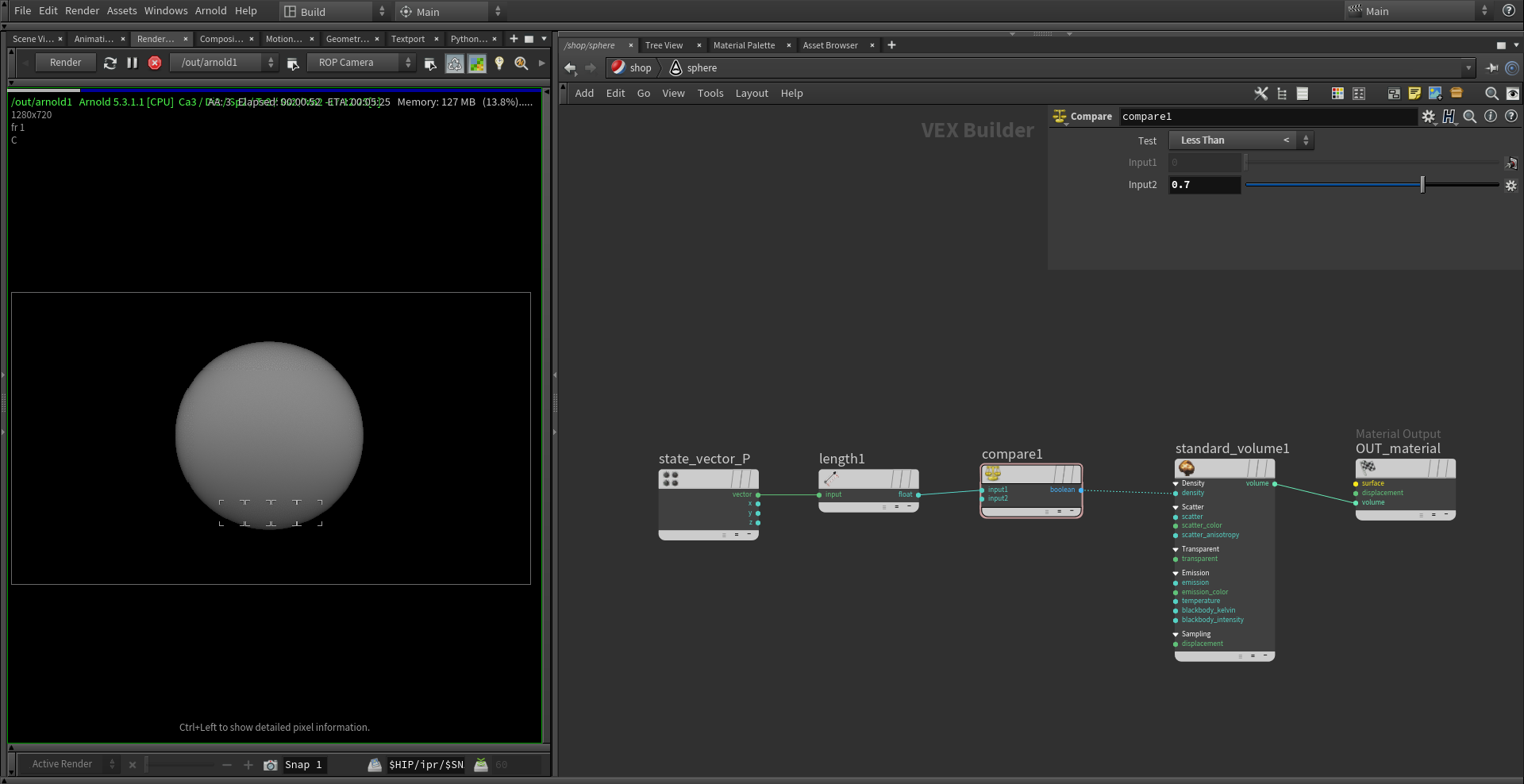Toggle the preview checker icon in render toolbar
This screenshot has width=1524, height=784.
[477, 63]
